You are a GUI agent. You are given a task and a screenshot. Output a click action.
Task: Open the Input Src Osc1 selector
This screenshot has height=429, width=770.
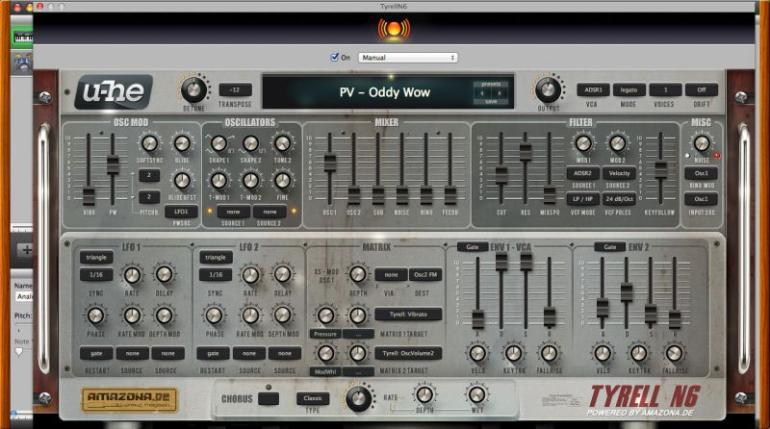click(701, 199)
